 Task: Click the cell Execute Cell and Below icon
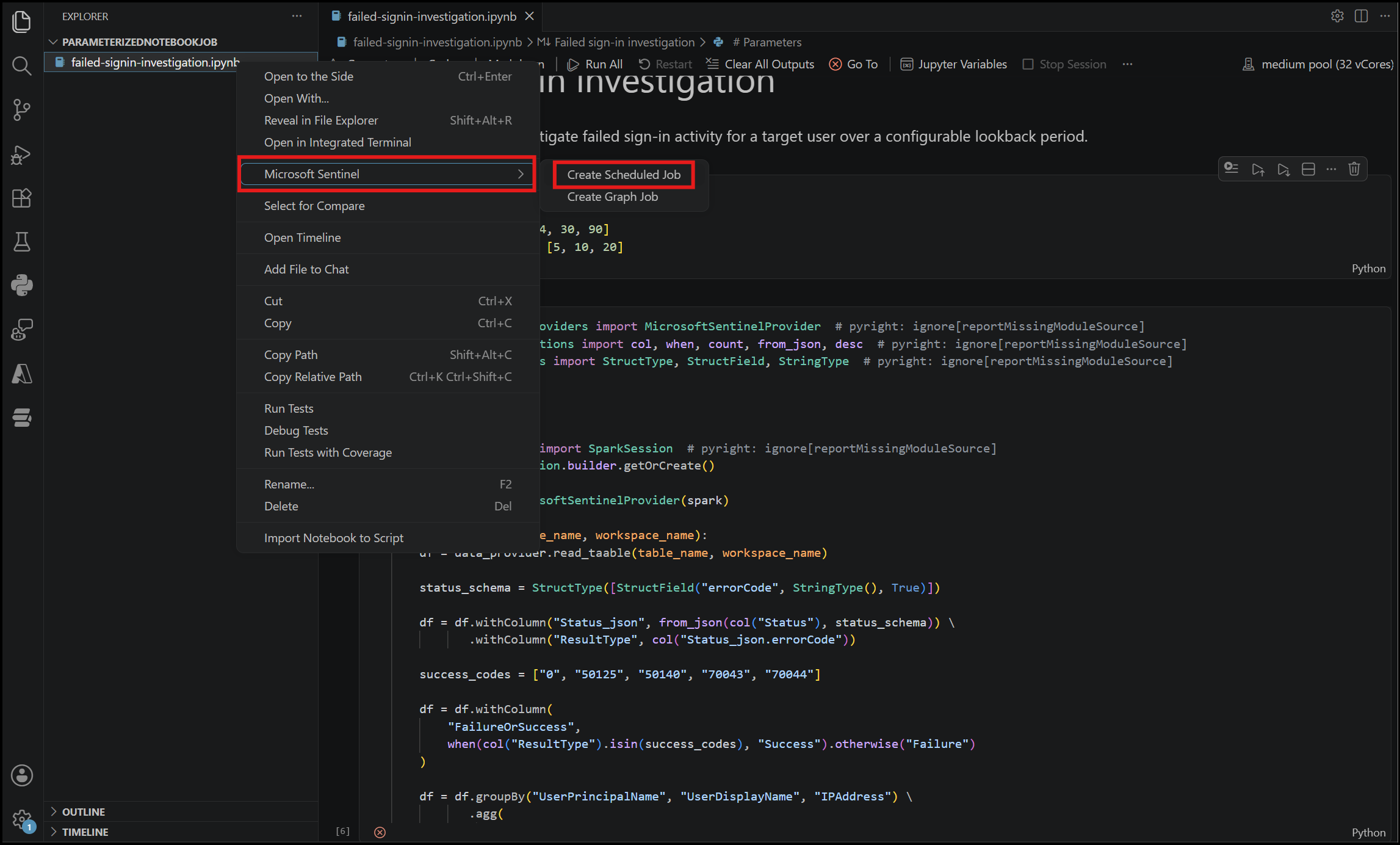point(1283,169)
